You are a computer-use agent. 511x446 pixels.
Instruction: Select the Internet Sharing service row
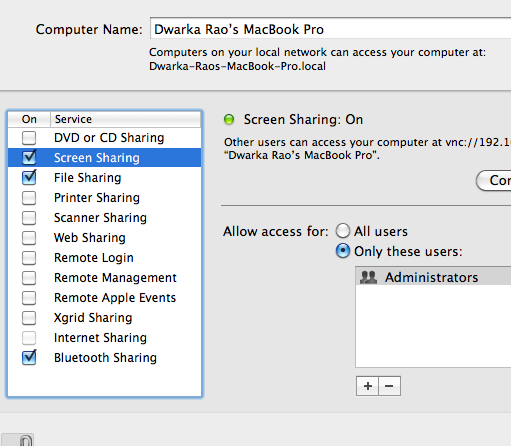click(105, 338)
